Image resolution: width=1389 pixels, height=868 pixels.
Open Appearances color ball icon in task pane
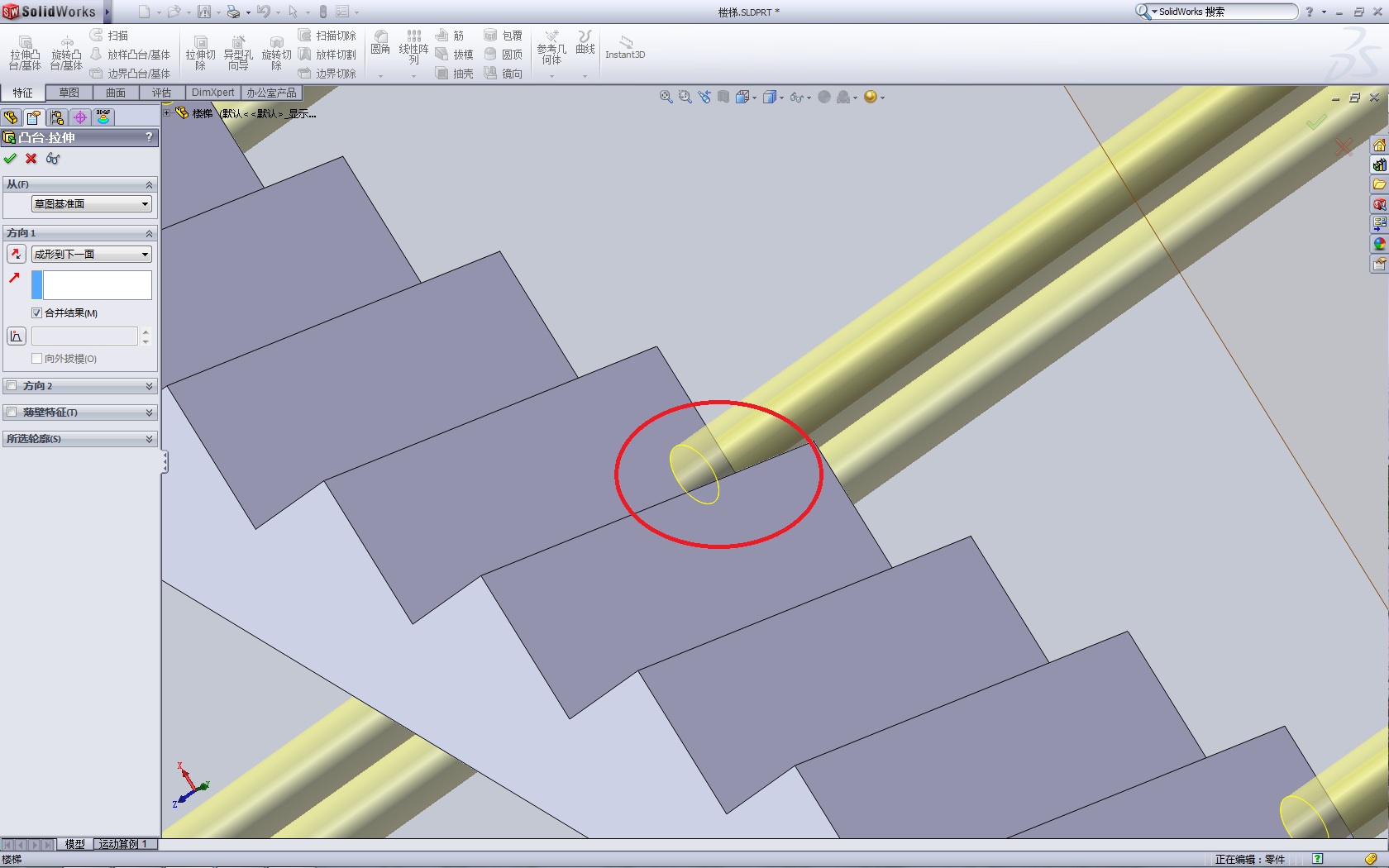point(1379,244)
